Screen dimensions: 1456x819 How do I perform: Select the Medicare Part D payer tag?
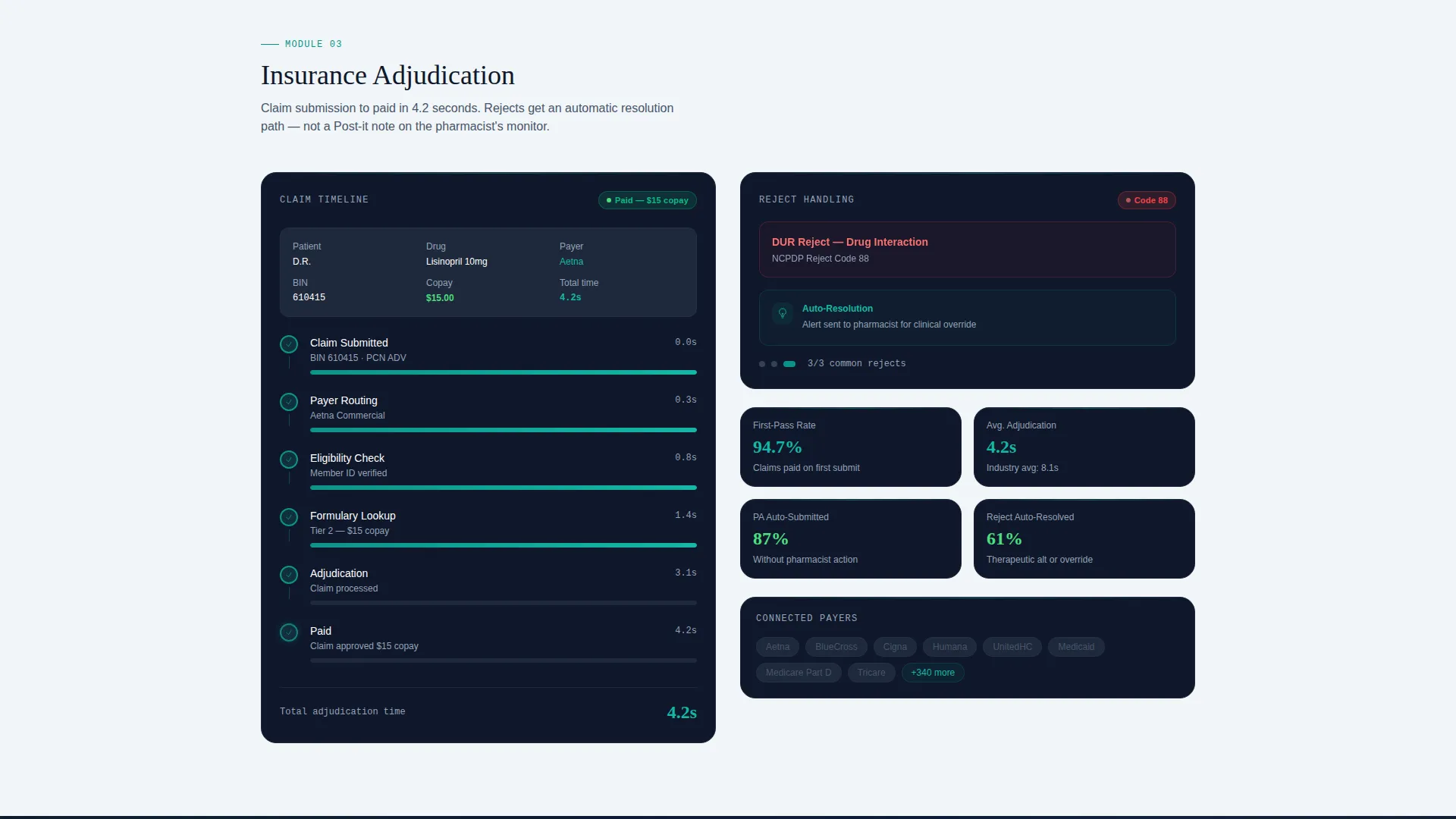799,673
